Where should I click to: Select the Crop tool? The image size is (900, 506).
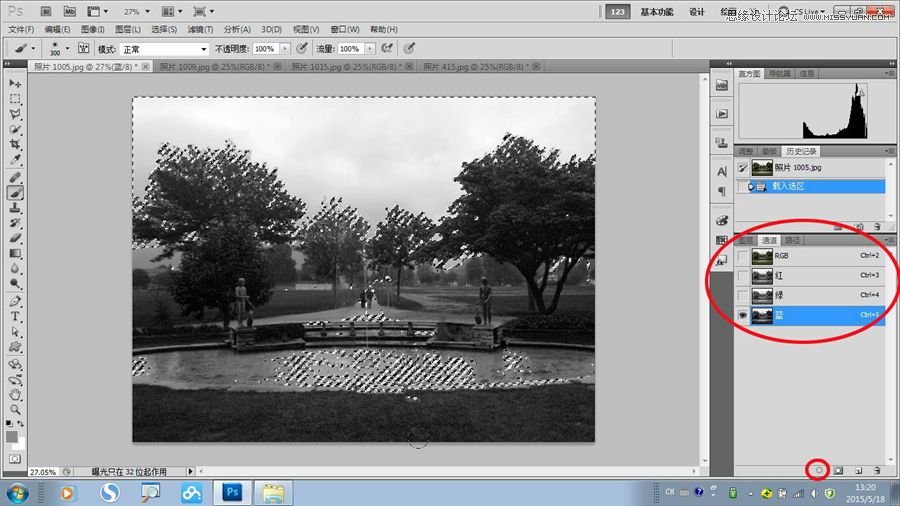coord(15,145)
